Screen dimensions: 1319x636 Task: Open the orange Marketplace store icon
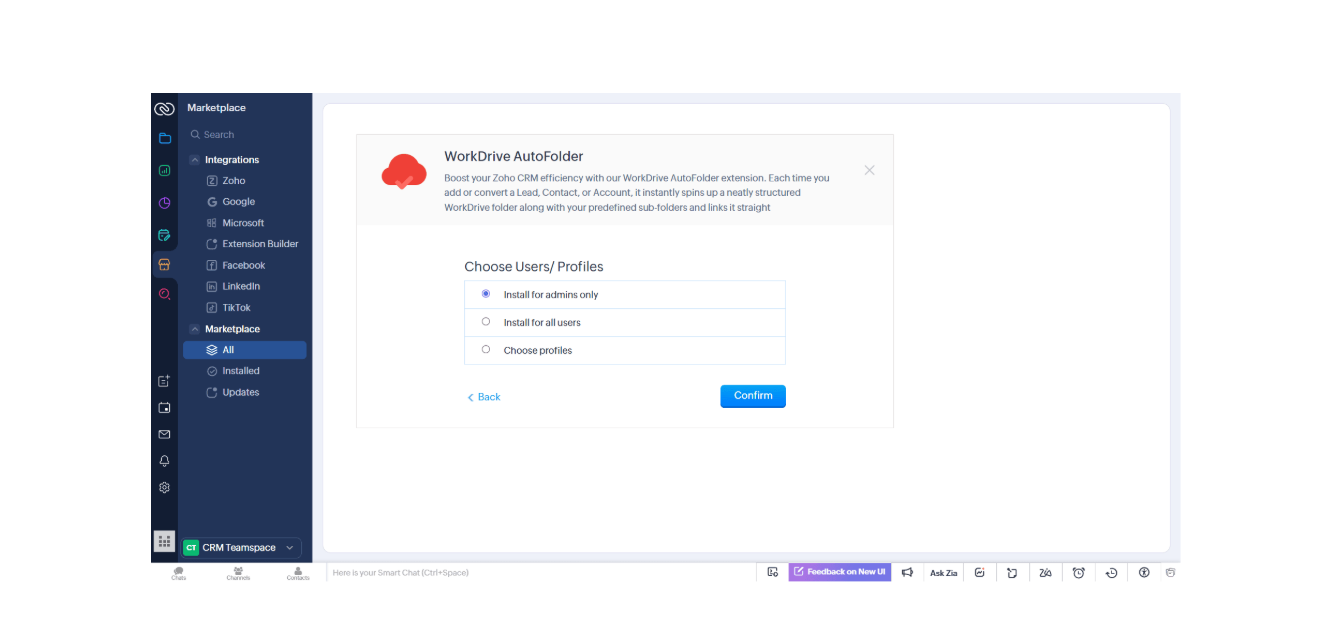click(x=164, y=265)
